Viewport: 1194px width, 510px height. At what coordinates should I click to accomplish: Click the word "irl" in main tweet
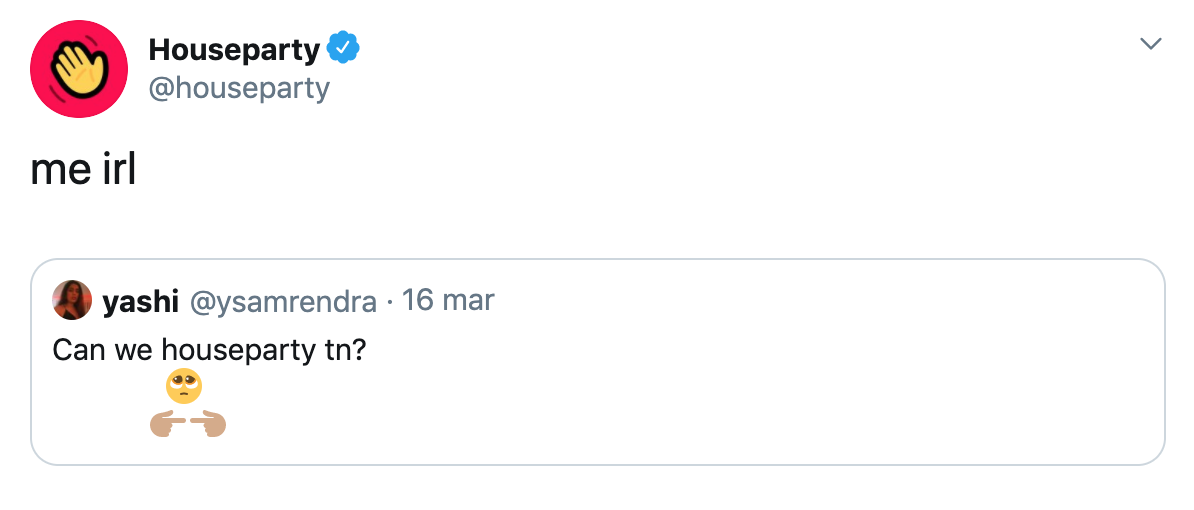point(119,170)
